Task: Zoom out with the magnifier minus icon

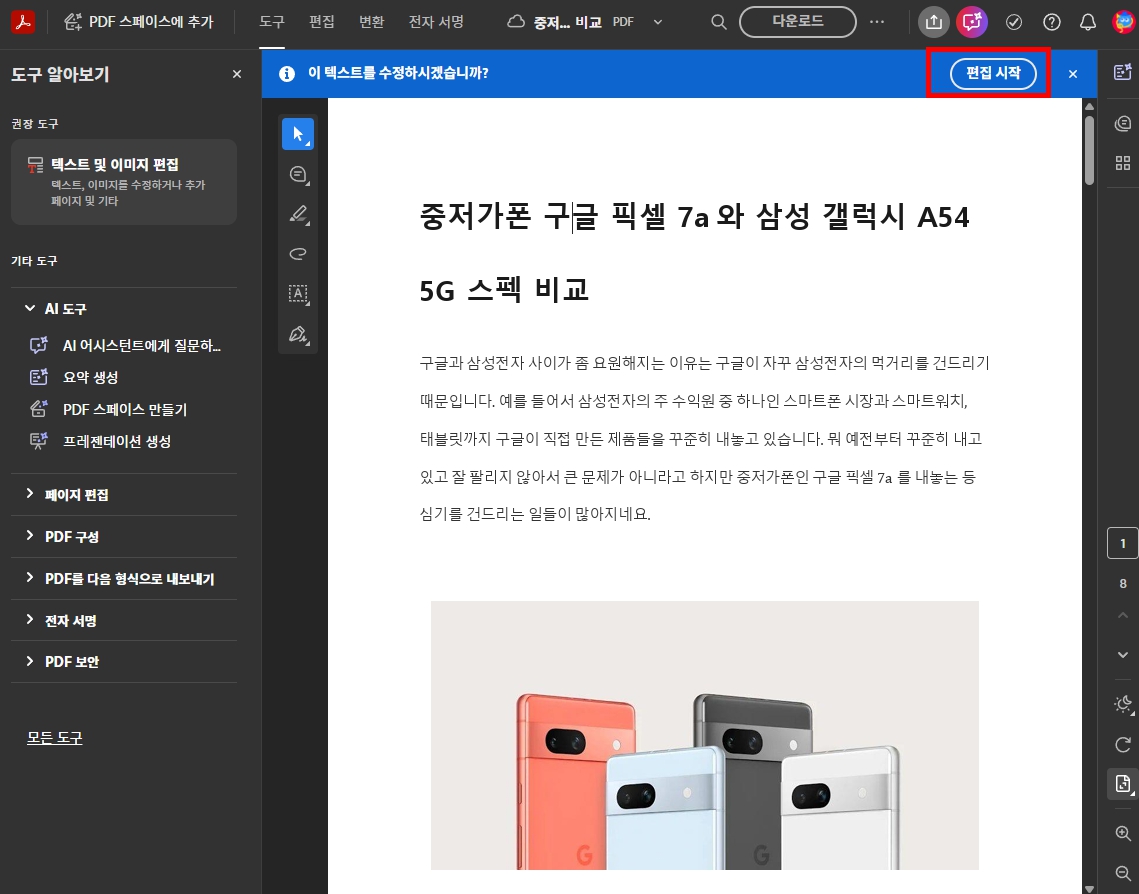Action: click(x=1122, y=873)
